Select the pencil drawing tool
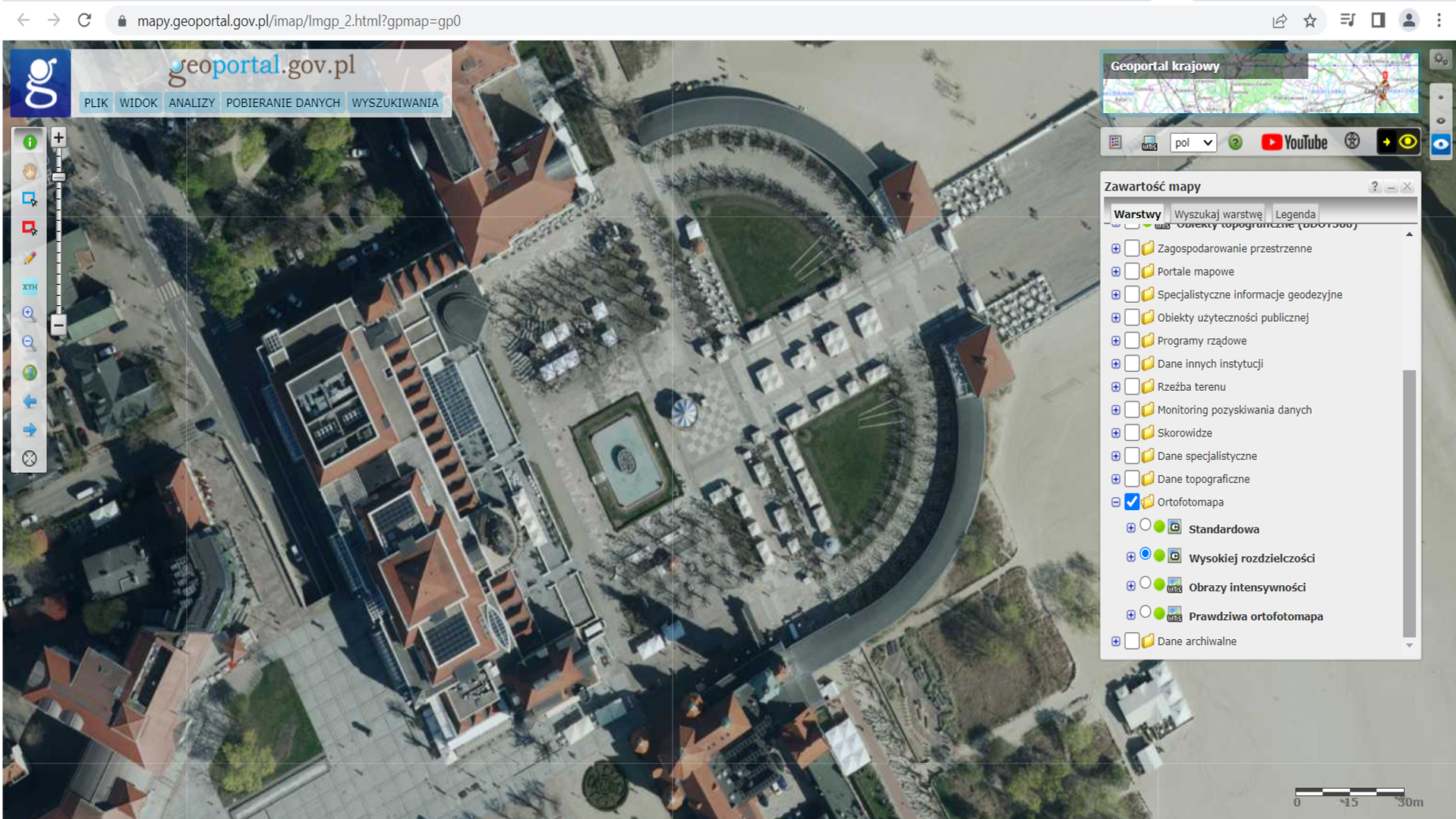The image size is (1456, 819). (x=30, y=258)
